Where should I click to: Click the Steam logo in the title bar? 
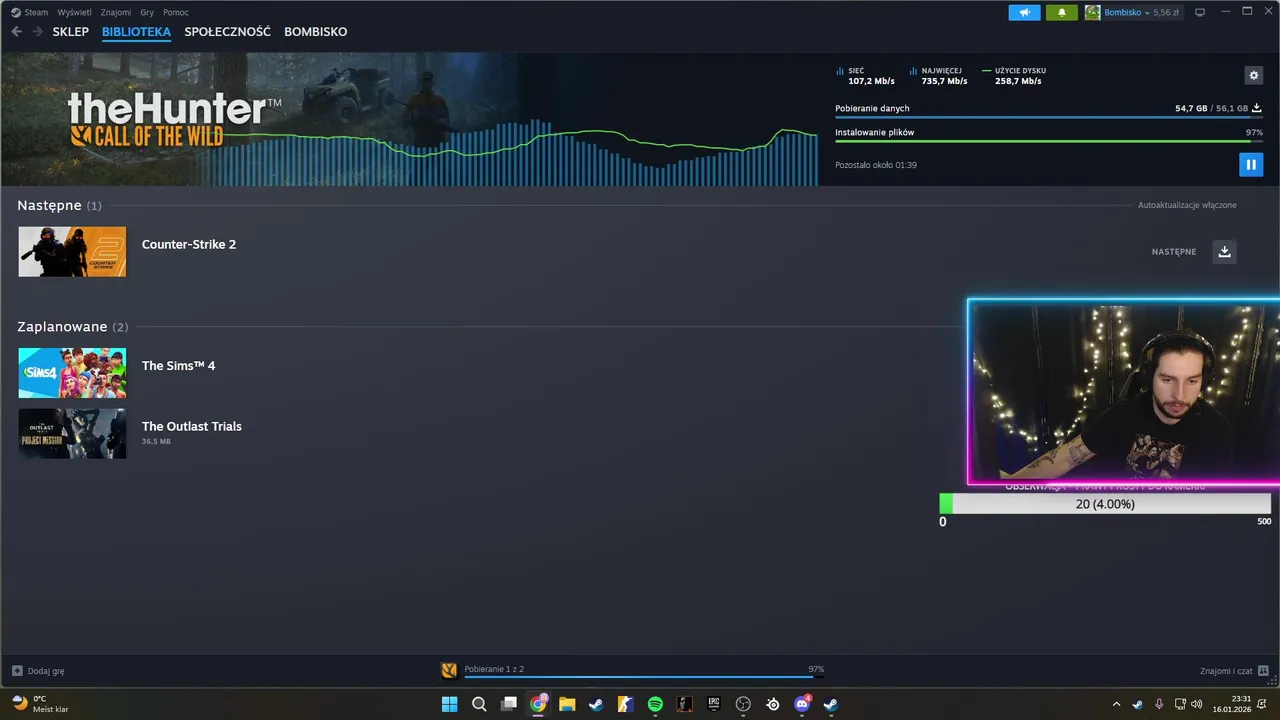(x=15, y=12)
